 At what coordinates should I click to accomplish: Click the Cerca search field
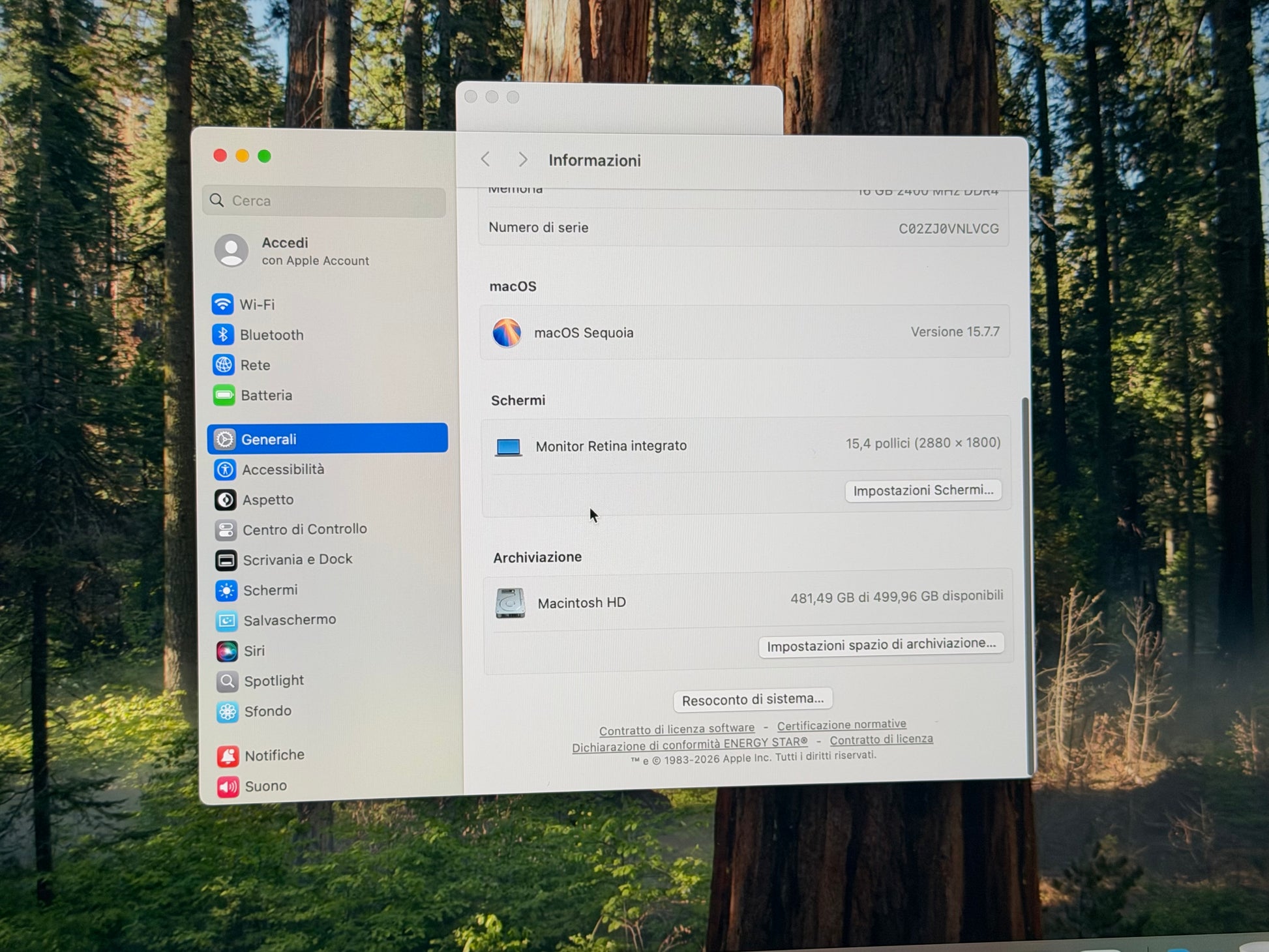click(x=324, y=201)
